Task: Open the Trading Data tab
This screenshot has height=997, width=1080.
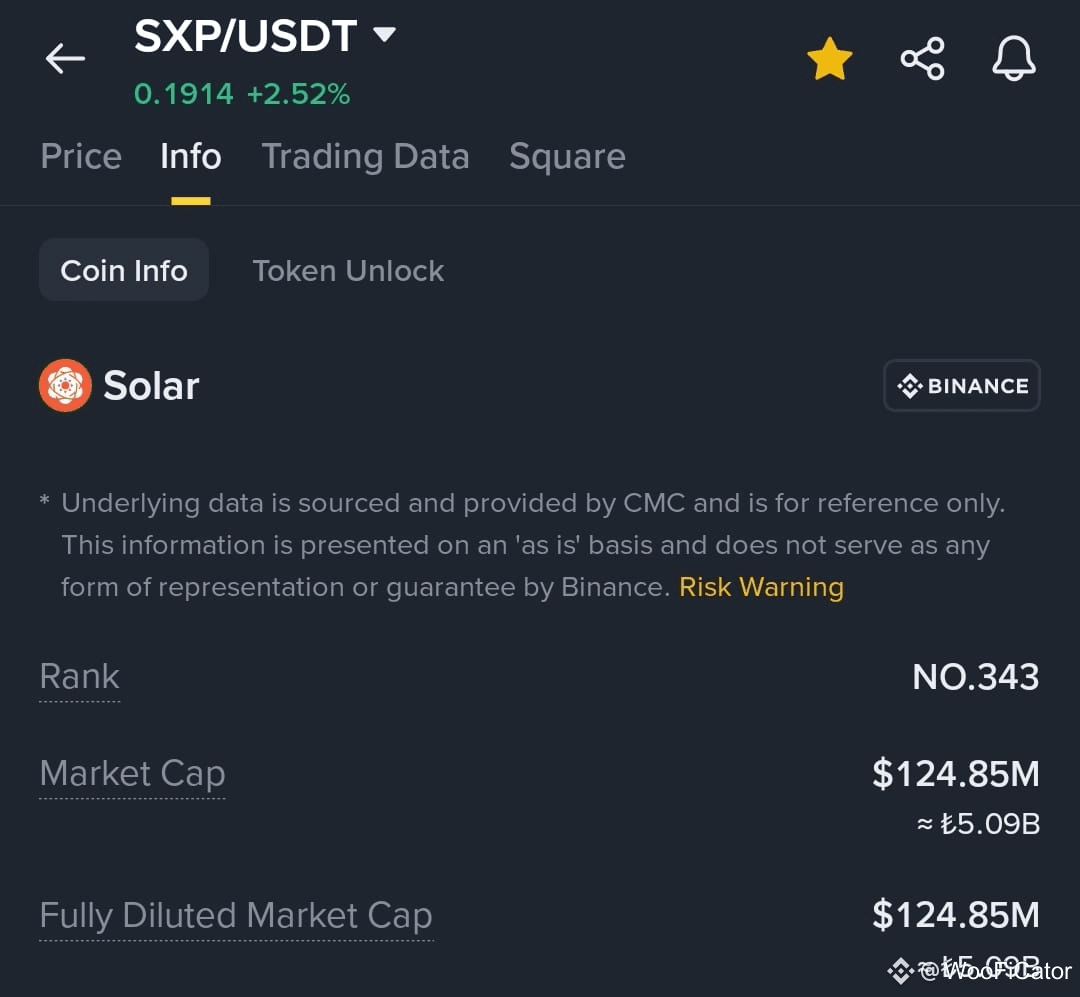Action: (x=366, y=156)
